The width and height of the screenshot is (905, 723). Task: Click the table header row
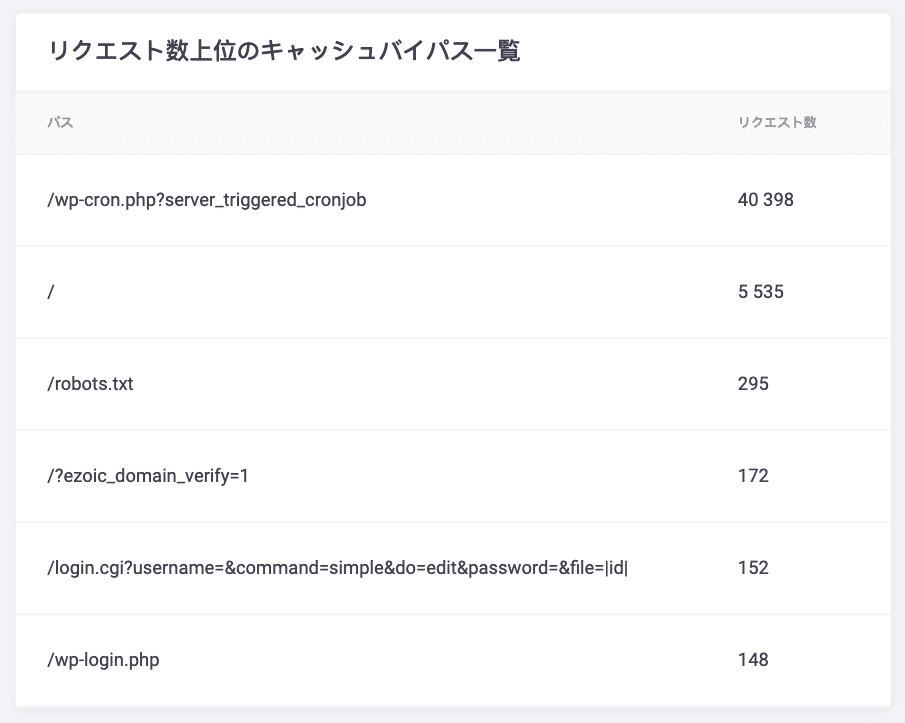pos(452,122)
